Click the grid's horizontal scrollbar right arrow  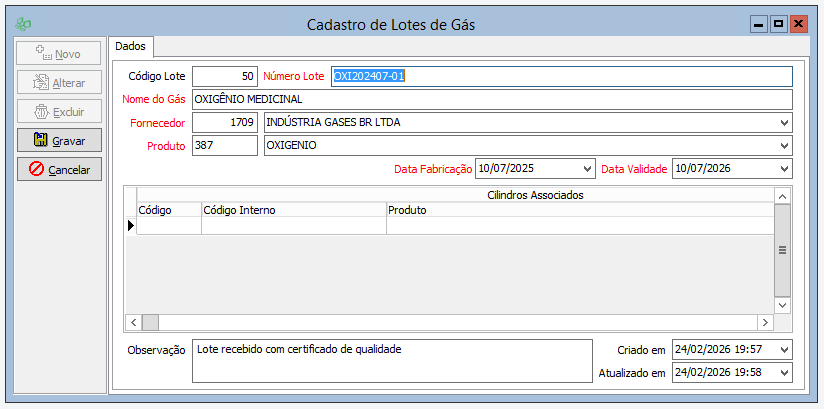point(765,322)
